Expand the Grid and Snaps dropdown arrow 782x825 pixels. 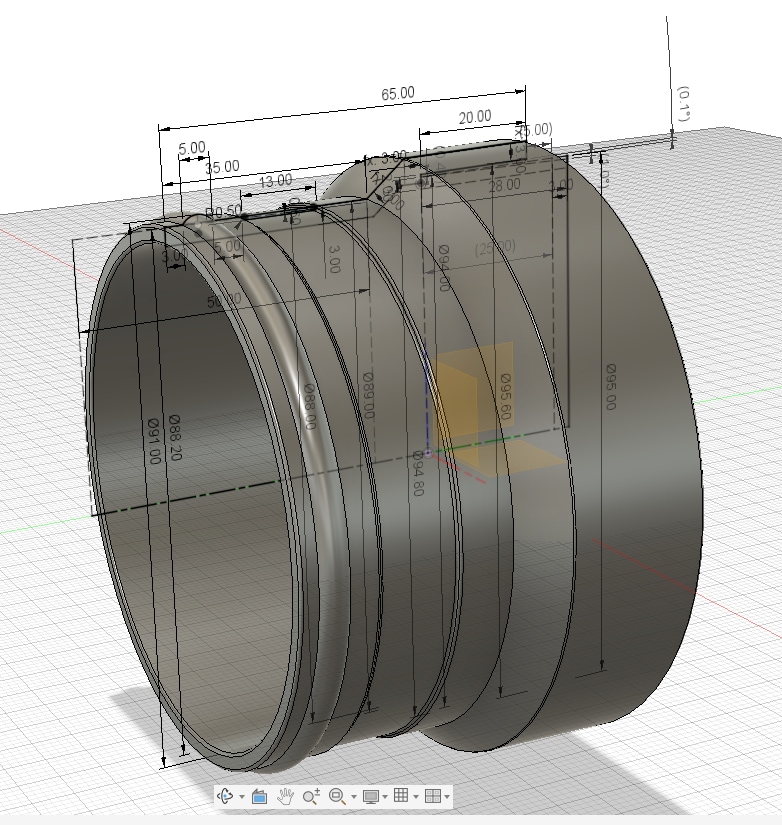(416, 797)
